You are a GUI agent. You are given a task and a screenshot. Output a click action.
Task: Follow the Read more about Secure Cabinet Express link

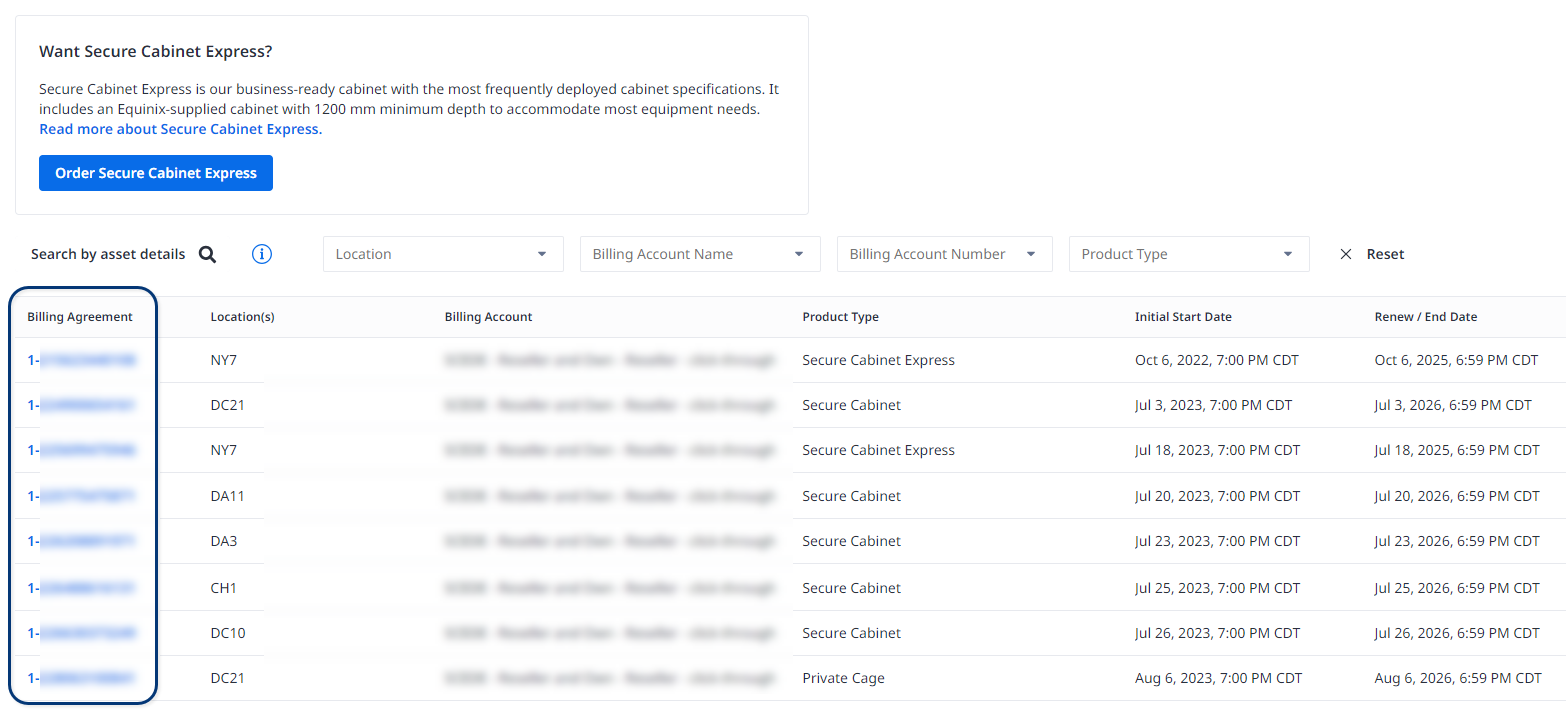[x=181, y=129]
